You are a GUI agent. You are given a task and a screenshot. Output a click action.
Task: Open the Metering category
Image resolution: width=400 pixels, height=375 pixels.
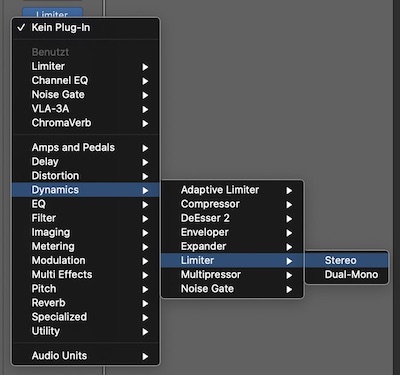(86, 246)
